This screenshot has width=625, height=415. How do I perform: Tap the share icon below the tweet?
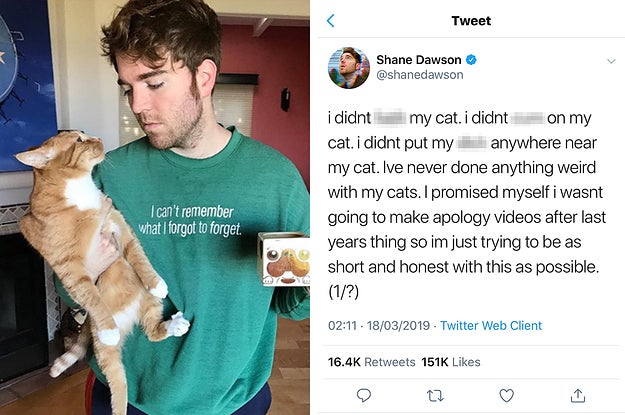(x=577, y=396)
